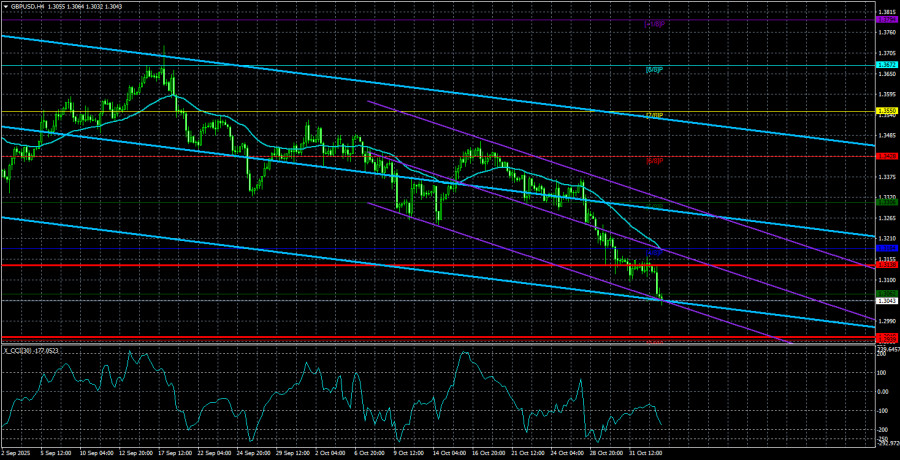Screen dimensions: 900x460
Task: Select the latest candlestick near 1.3043
Action: pyautogui.click(x=662, y=297)
